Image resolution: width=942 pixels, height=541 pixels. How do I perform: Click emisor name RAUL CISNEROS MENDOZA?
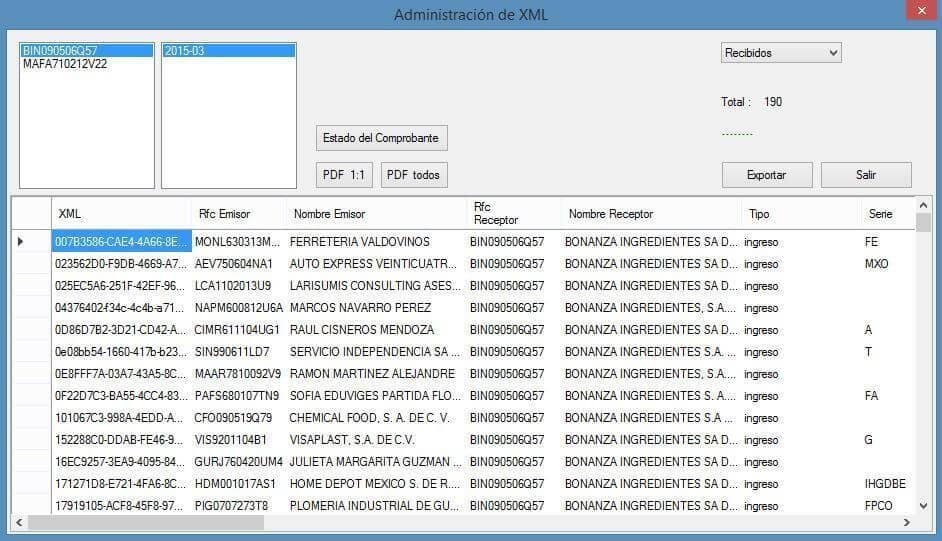pos(376,330)
